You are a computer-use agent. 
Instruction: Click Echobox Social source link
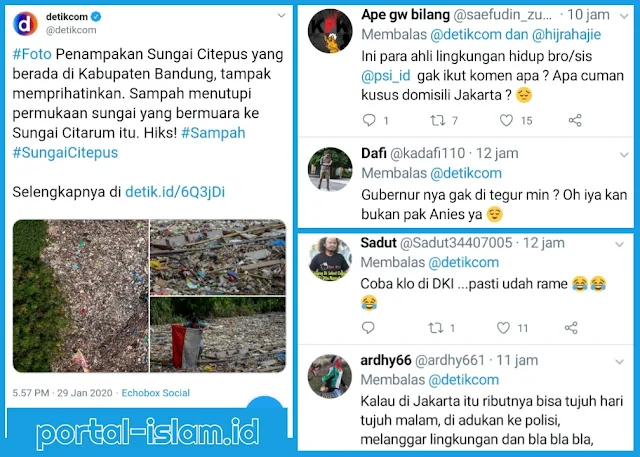156,393
